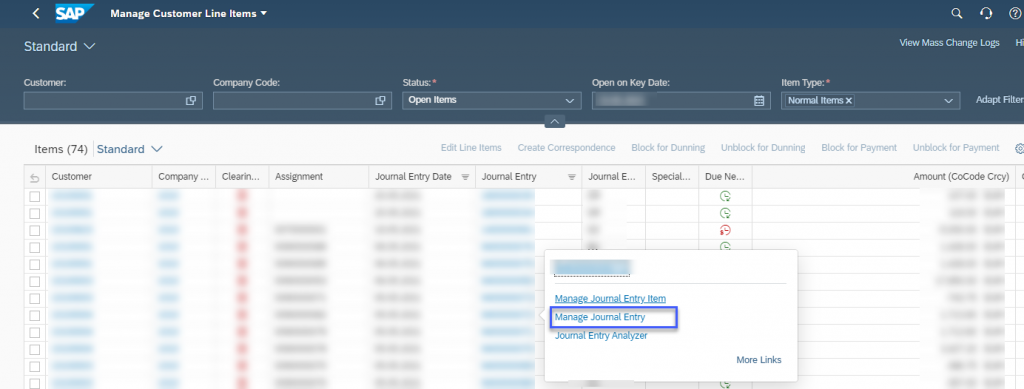Viewport: 1024px width, 389px height.
Task: Select the checkbox of the row with red overdue icon
Action: point(35,230)
